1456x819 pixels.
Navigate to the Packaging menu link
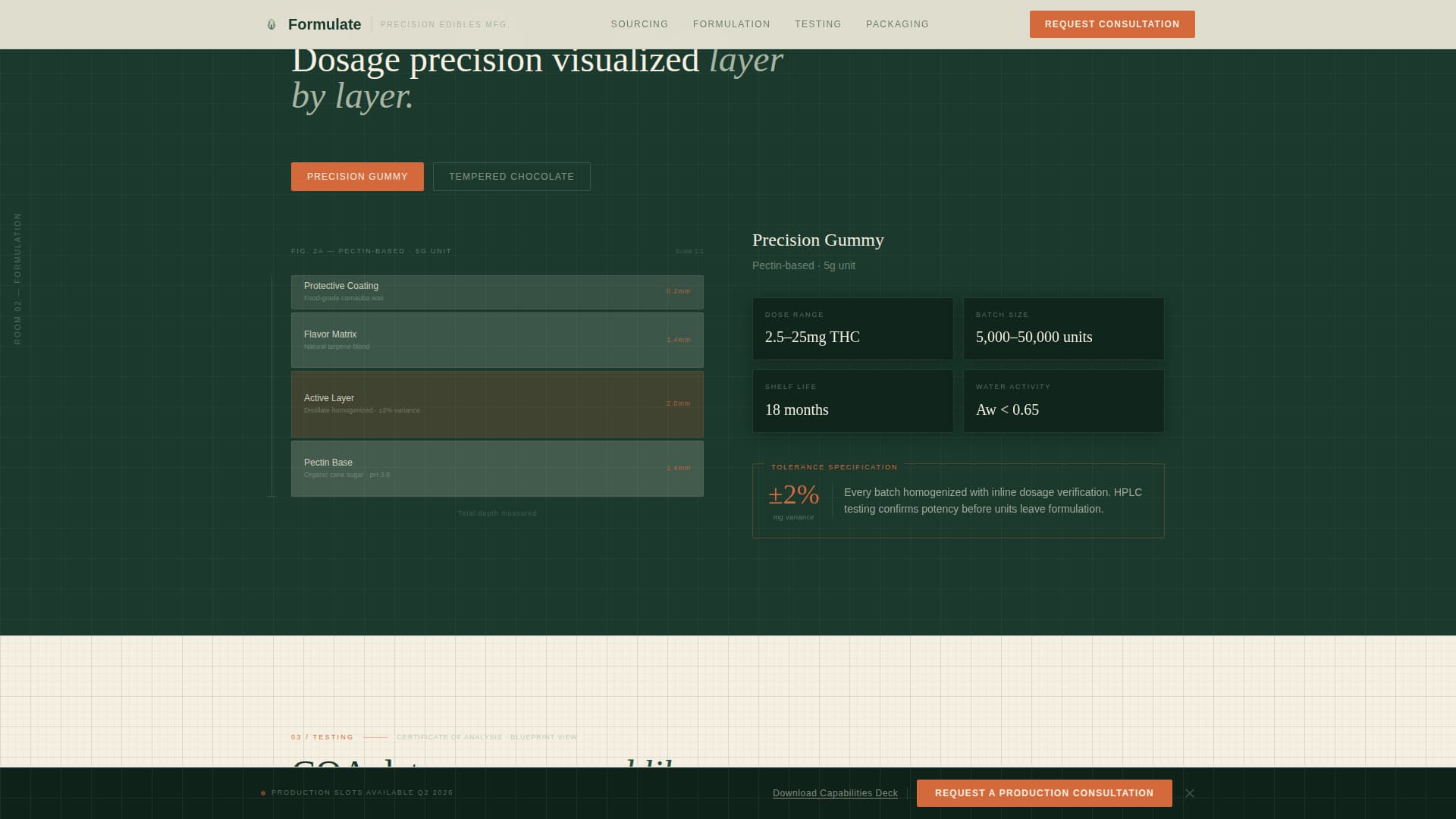[897, 24]
